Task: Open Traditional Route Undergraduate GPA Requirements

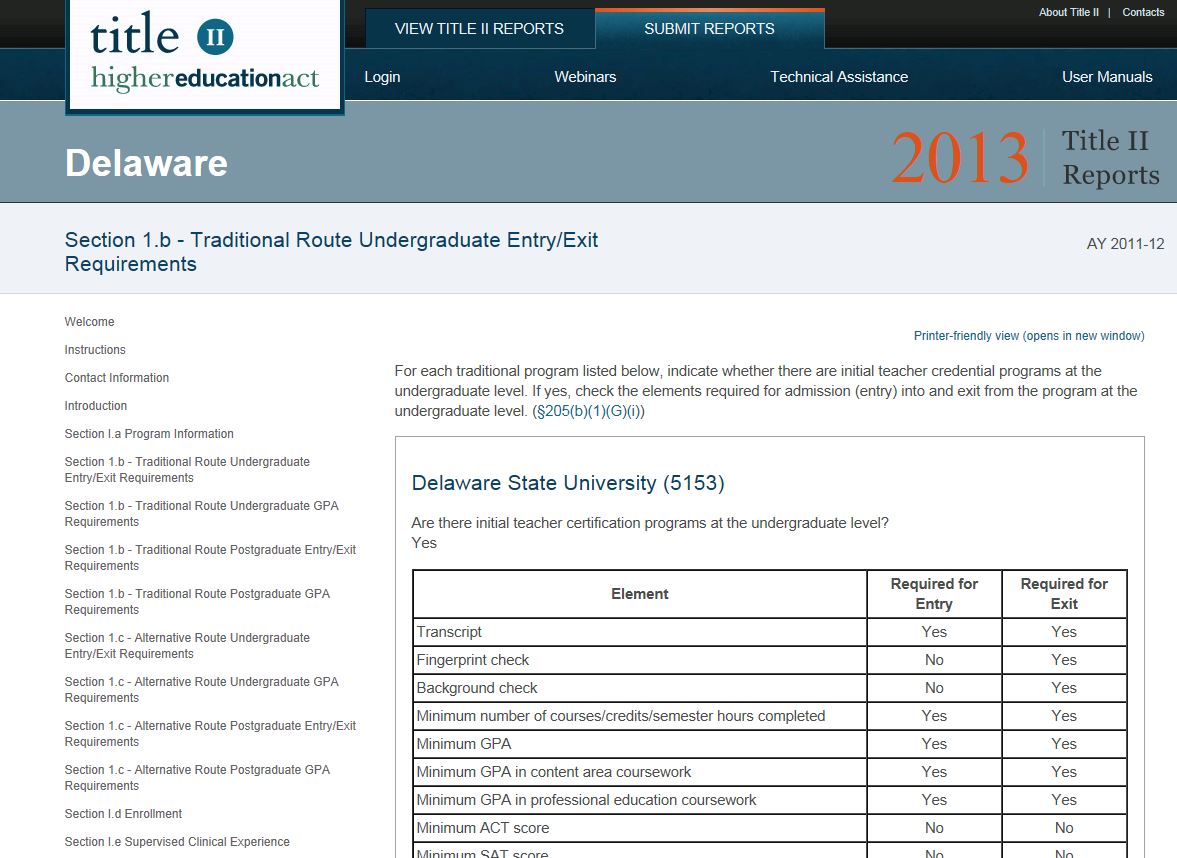Action: point(201,513)
